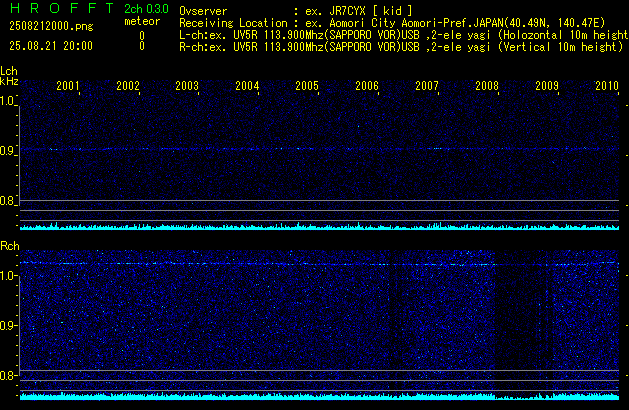Click the Lch 1.0 kHz axis label
The width and height of the screenshot is (629, 410).
(7, 101)
